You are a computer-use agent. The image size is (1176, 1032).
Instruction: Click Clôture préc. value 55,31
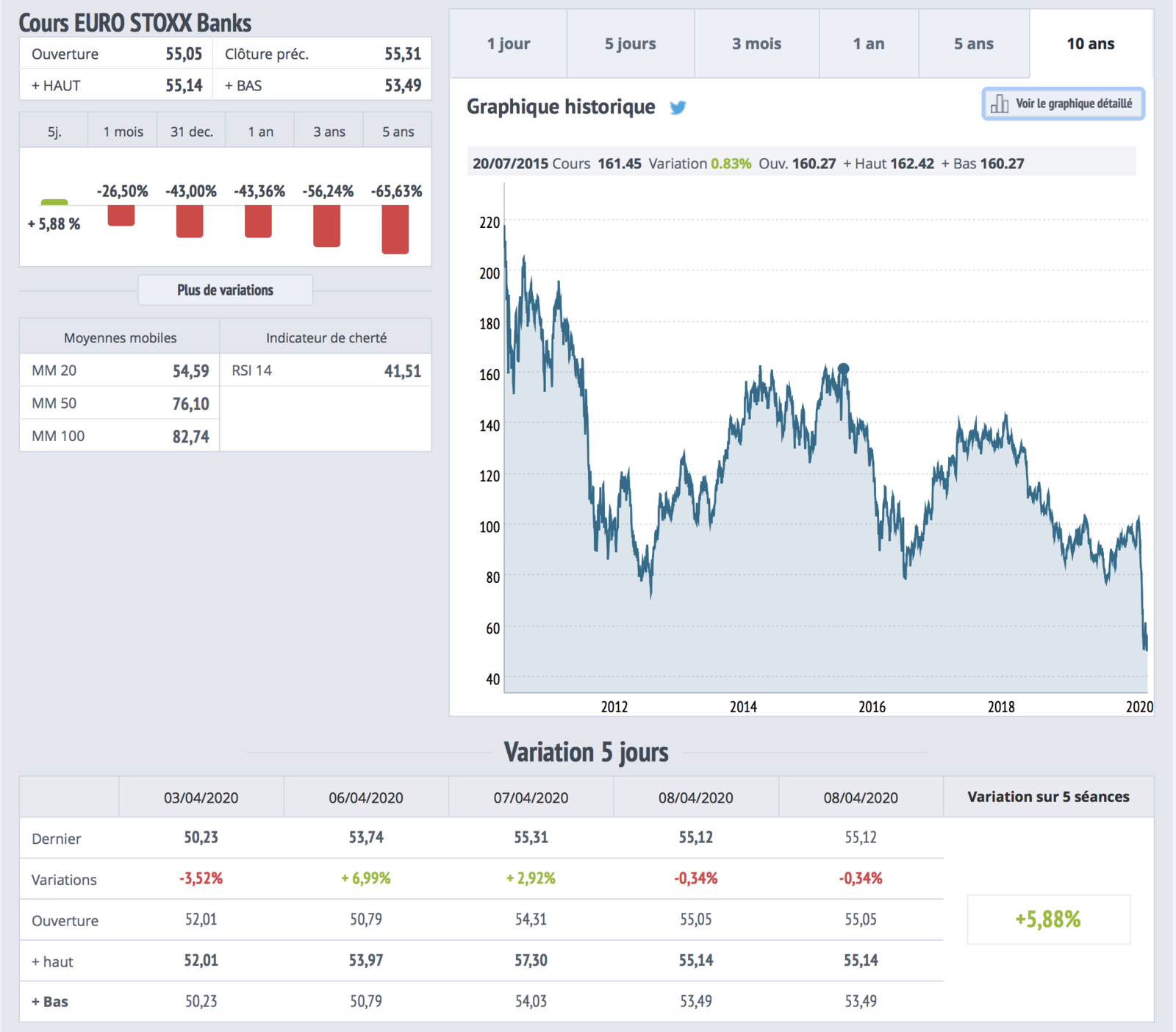403,54
